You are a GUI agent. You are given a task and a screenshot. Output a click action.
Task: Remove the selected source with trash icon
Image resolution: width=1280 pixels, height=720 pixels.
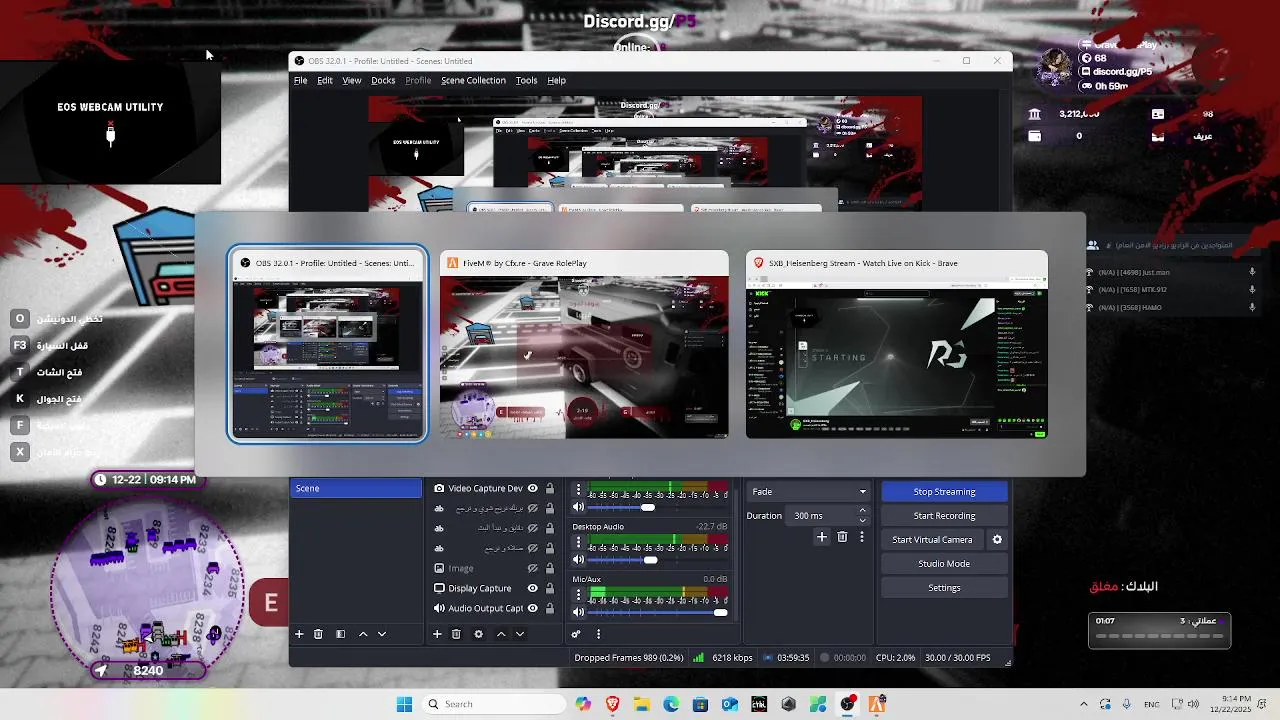tap(456, 634)
